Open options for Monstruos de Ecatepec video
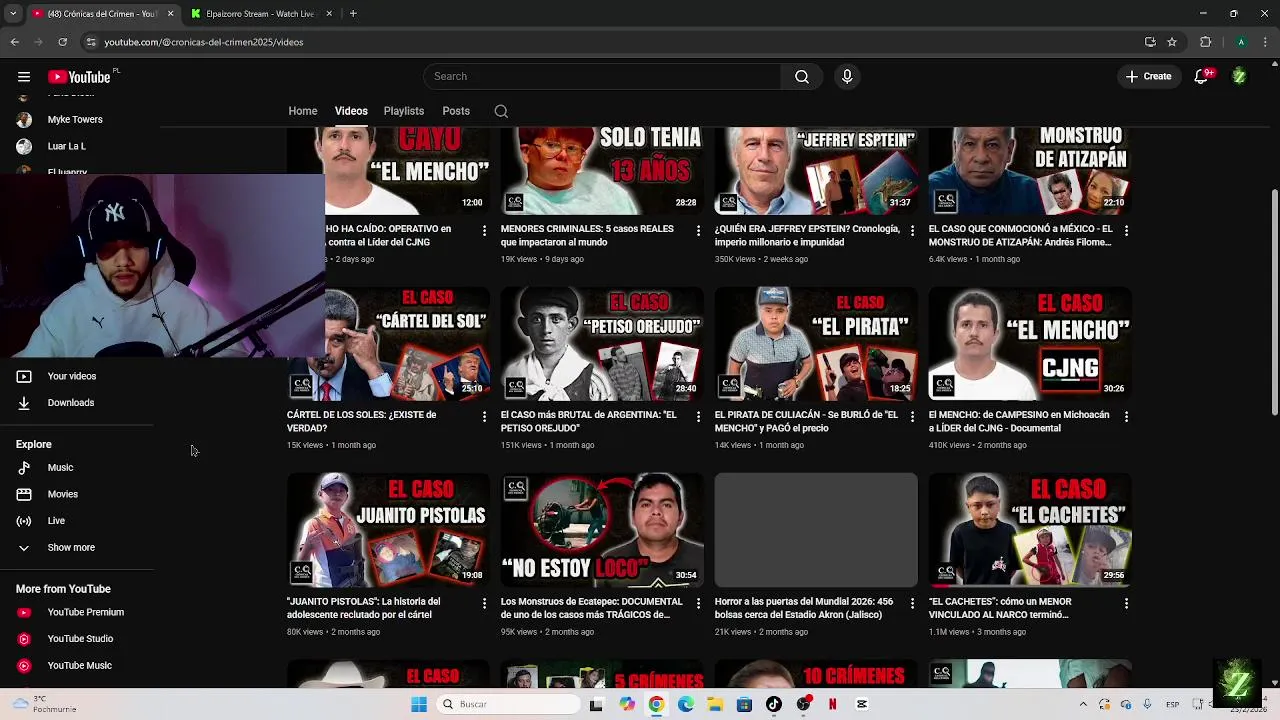This screenshot has width=1280, height=720. coord(698,604)
